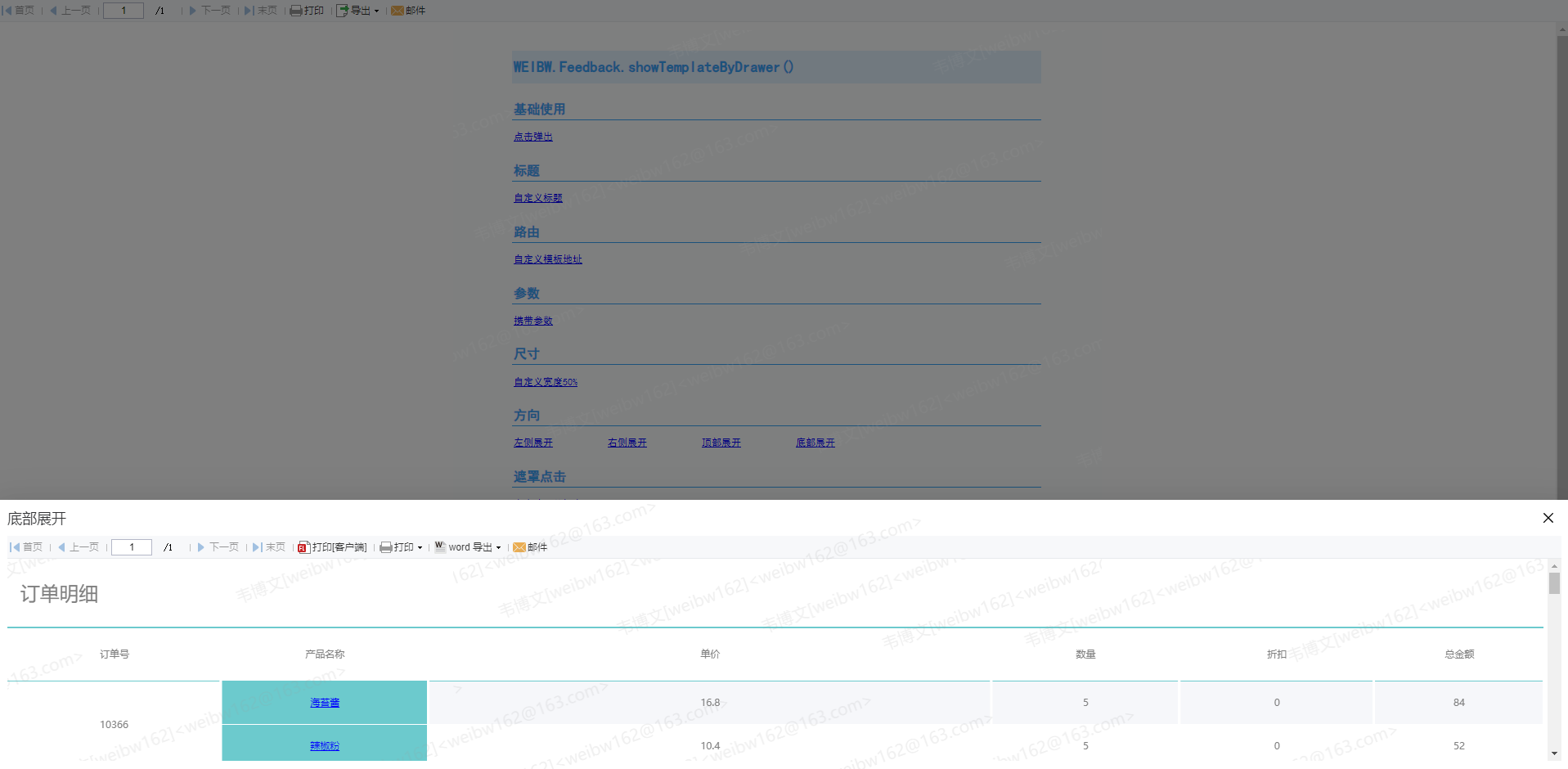Click the 数量 column header

tap(1085, 654)
